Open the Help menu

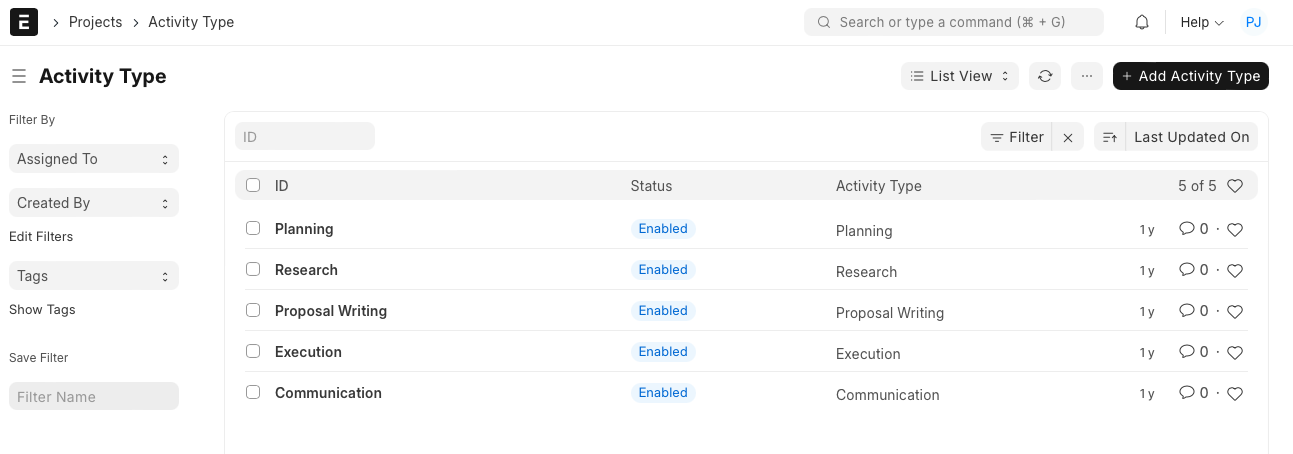[x=1201, y=22]
